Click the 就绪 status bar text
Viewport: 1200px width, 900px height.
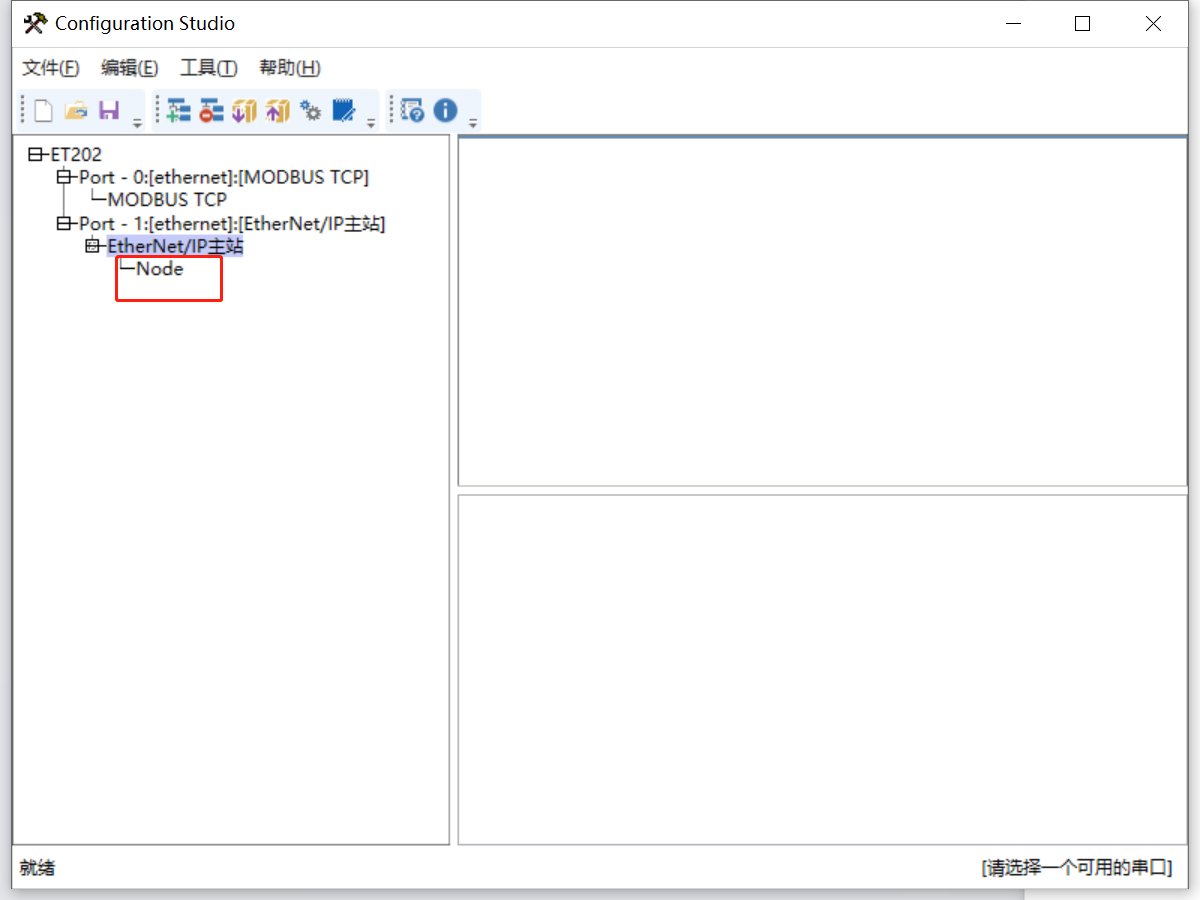click(x=37, y=868)
